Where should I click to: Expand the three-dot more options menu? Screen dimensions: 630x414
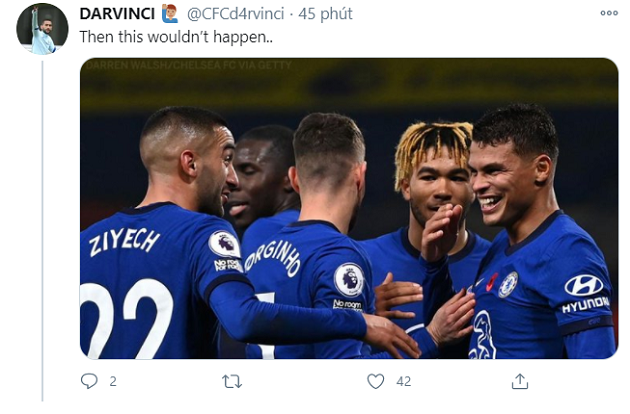pos(609,13)
